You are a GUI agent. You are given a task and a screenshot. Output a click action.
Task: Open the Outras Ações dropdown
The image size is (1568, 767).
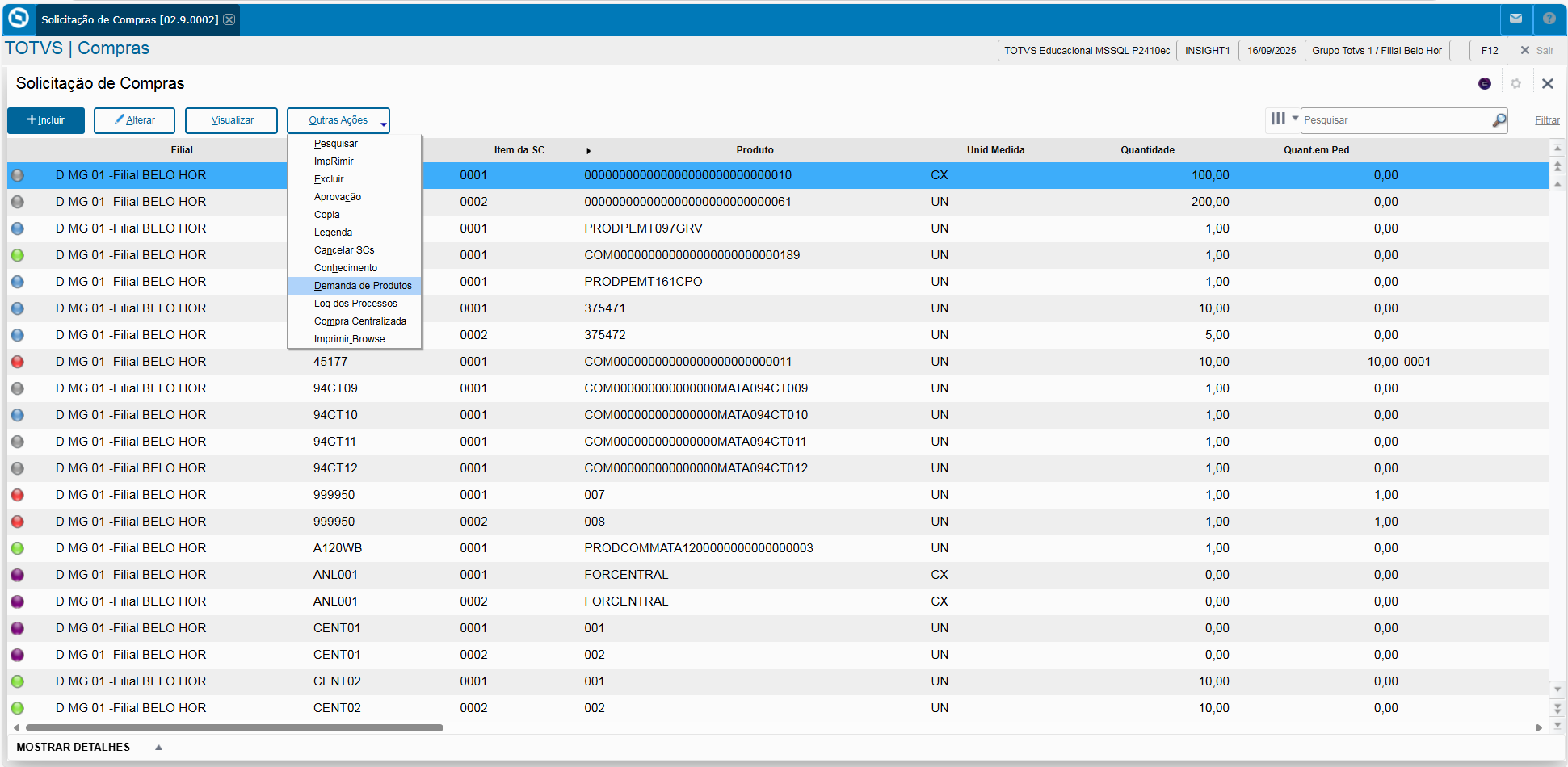[338, 120]
